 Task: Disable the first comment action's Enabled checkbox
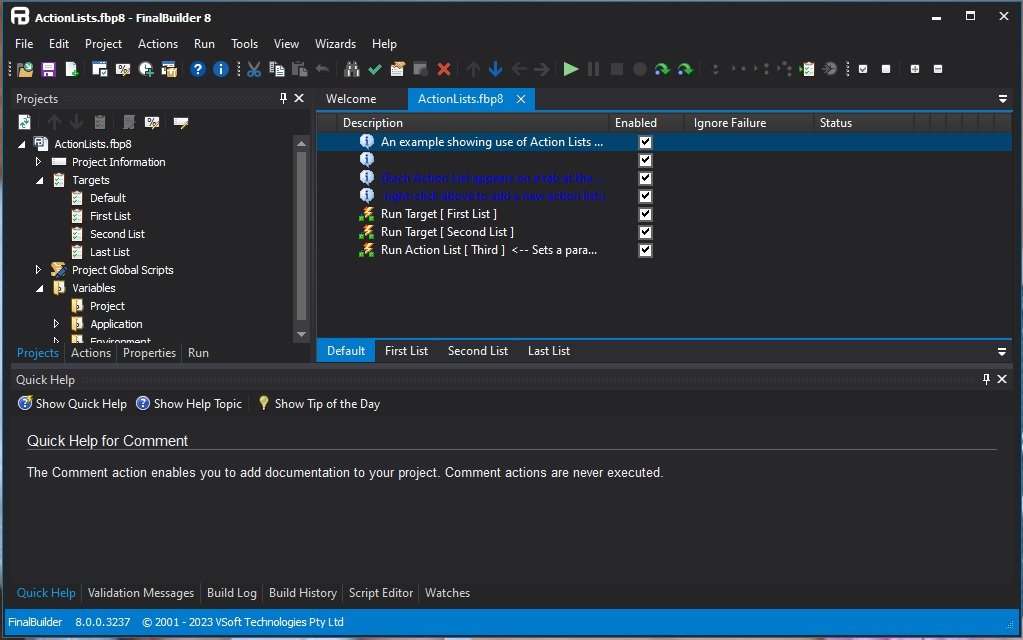(x=645, y=142)
